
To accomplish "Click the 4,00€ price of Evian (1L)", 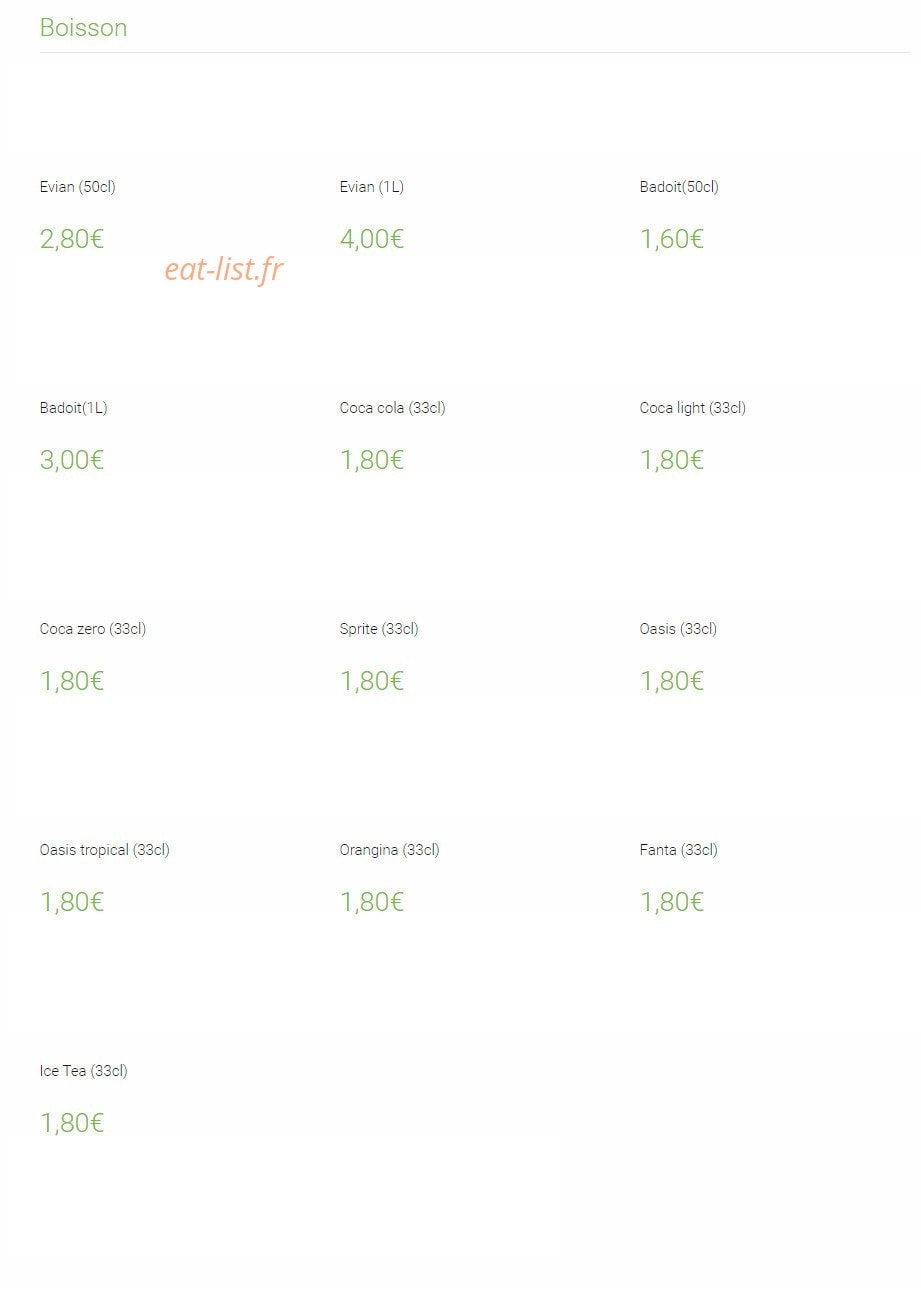I will tap(372, 239).
